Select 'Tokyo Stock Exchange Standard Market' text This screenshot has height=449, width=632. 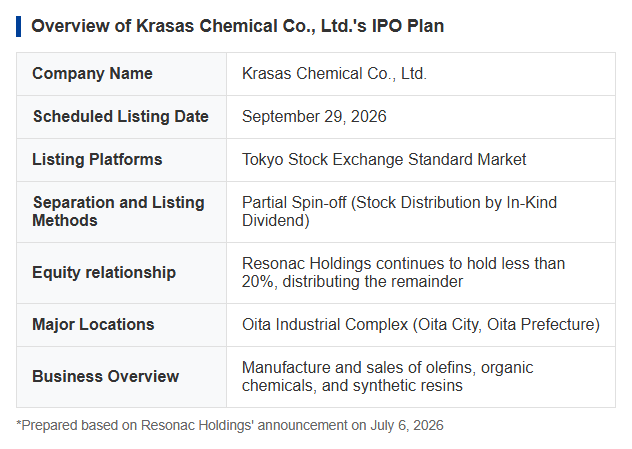click(384, 160)
